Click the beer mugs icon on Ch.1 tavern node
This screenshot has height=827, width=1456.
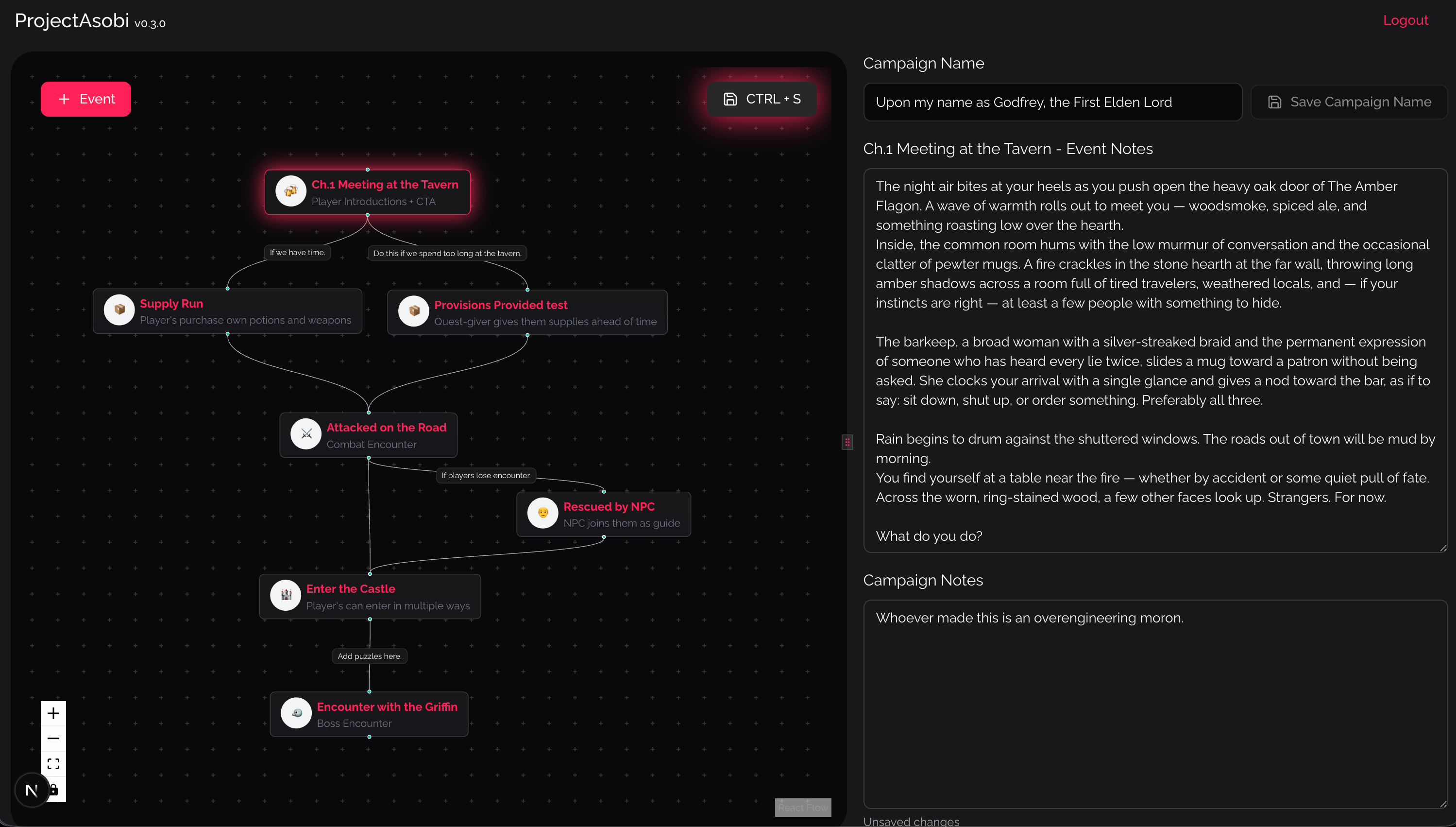click(291, 191)
